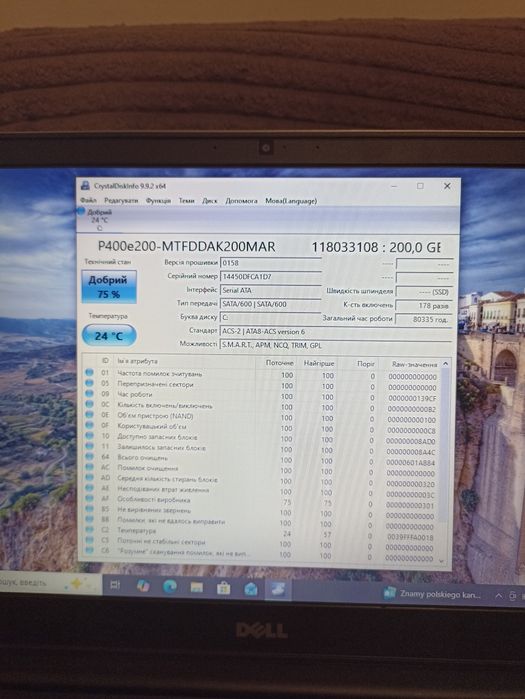The image size is (525, 699).
Task: Click the CrystalDiskInfo title bar app icon
Action: (85, 186)
